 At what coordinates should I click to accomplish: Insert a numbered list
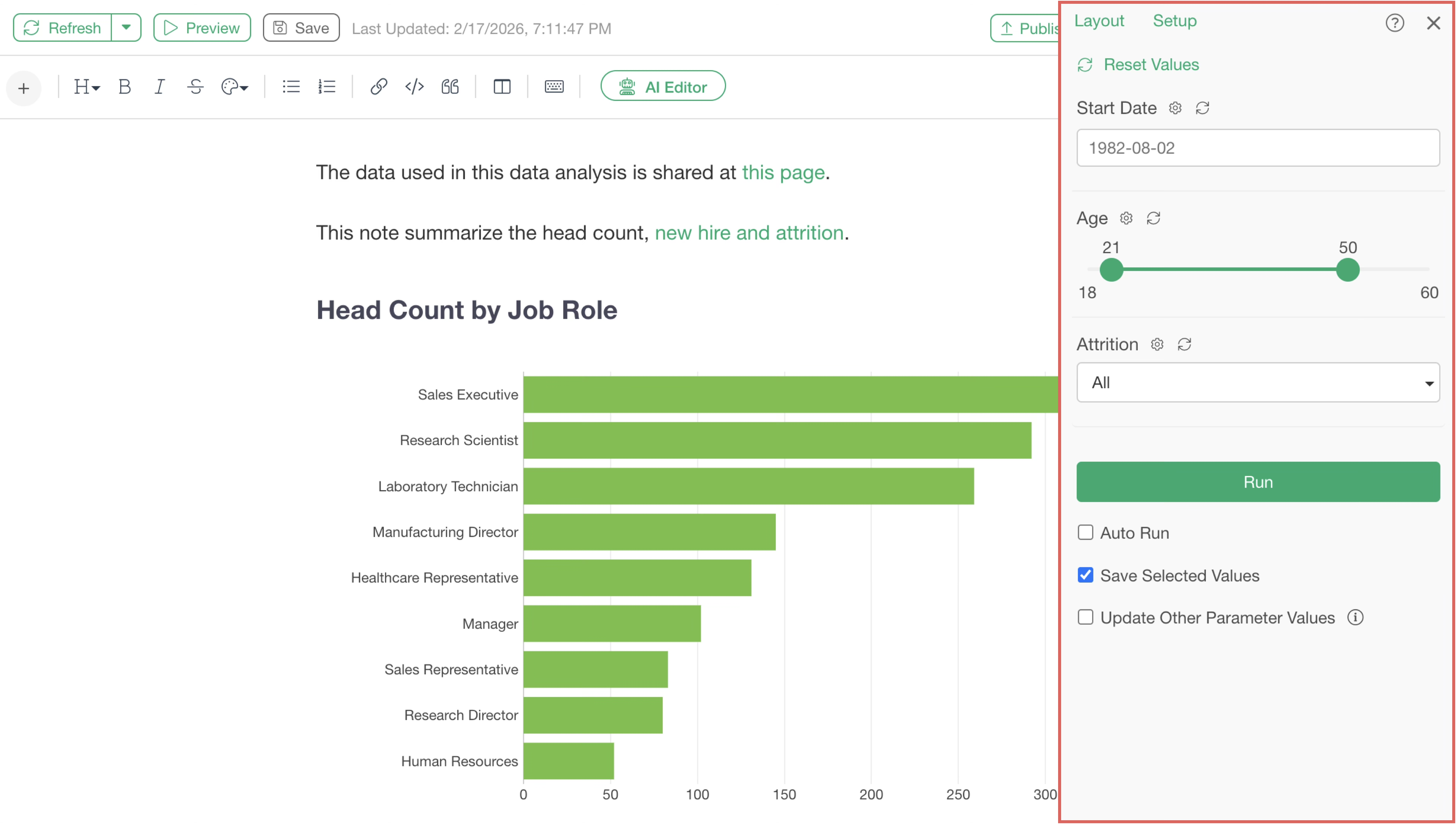(327, 86)
